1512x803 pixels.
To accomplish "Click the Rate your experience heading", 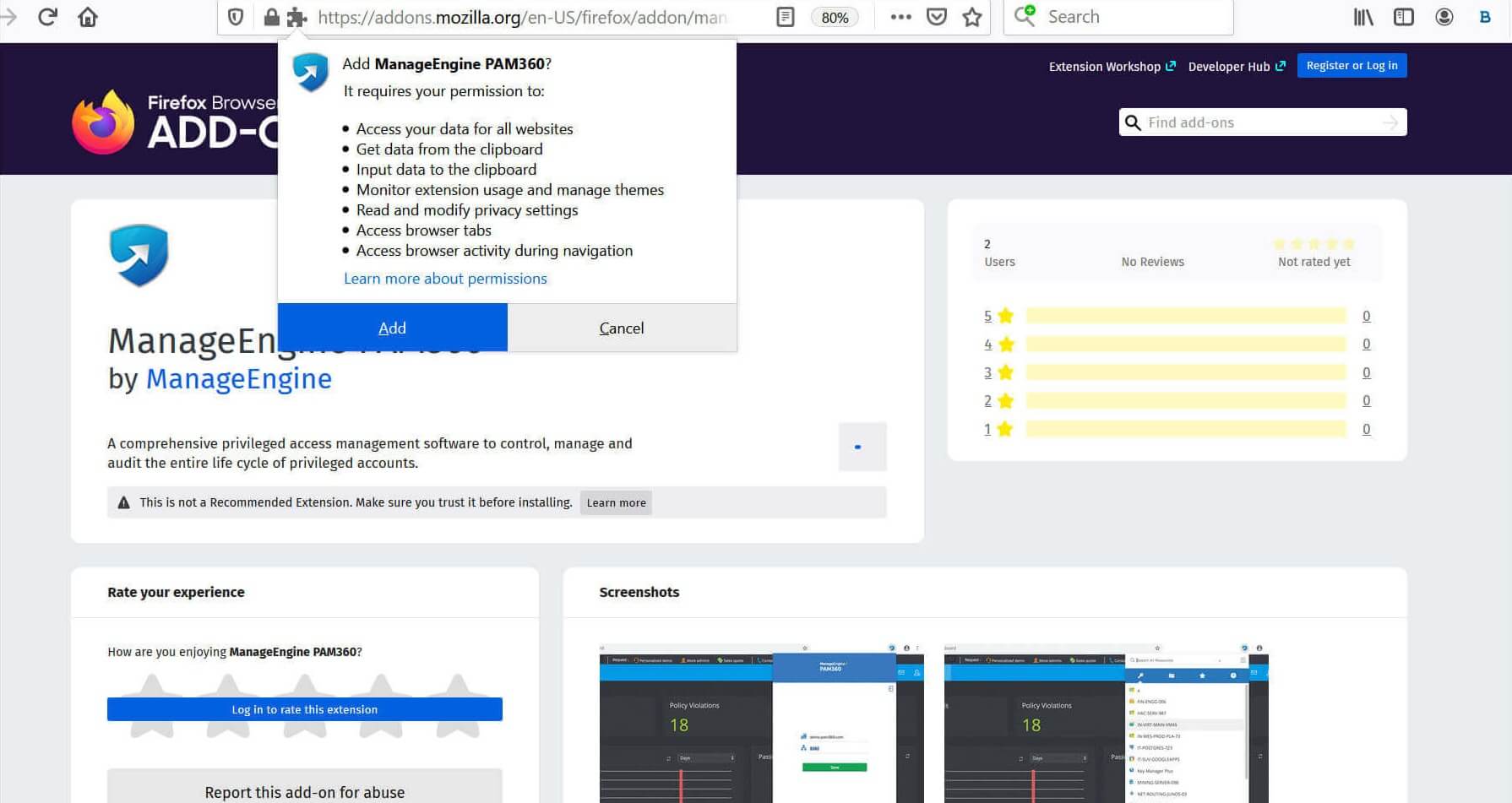I will [176, 593].
